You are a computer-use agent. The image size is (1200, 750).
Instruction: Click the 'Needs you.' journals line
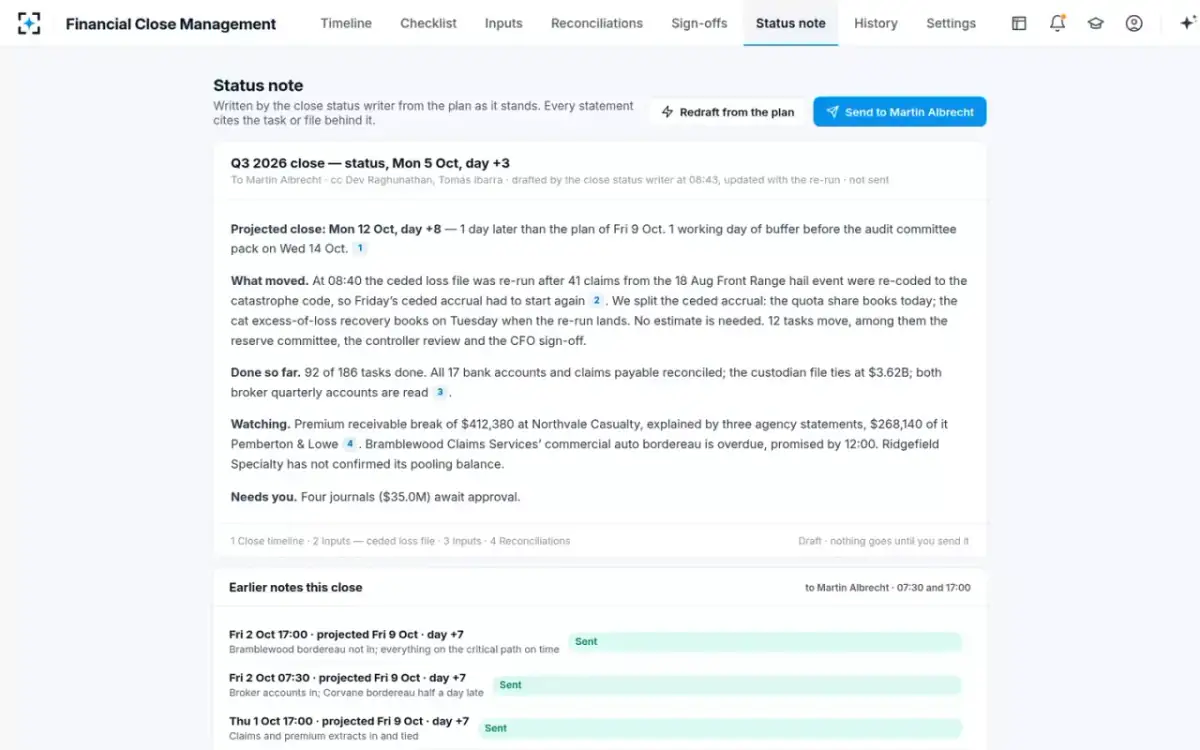[375, 496]
